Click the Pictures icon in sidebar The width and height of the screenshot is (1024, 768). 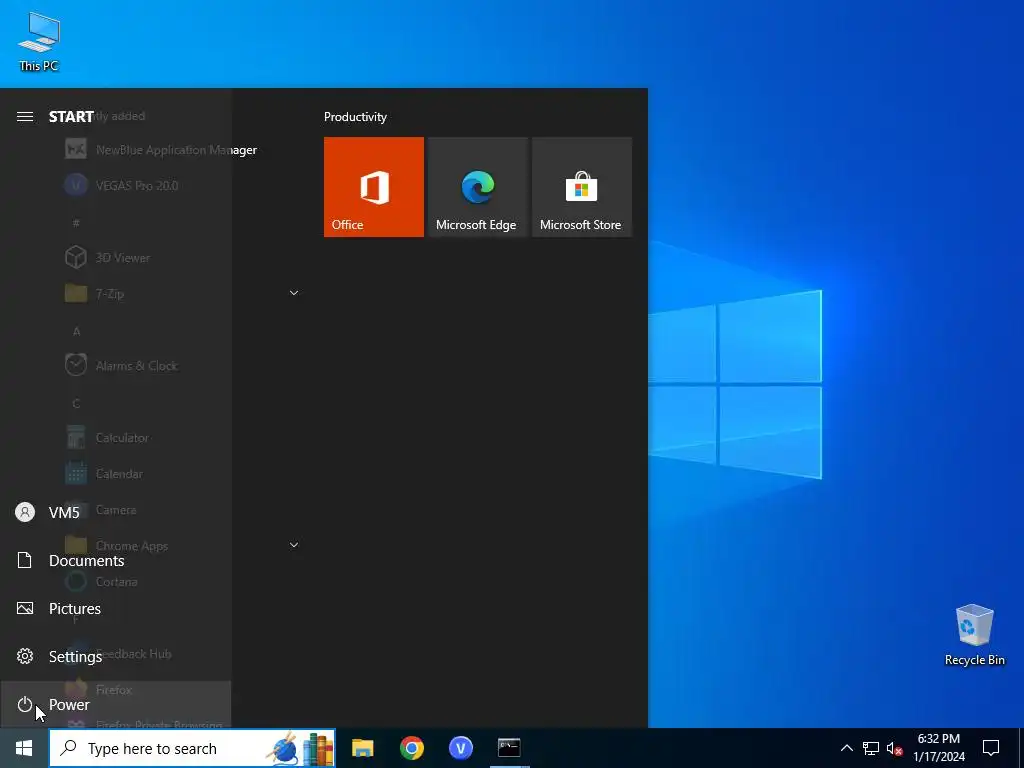25,608
